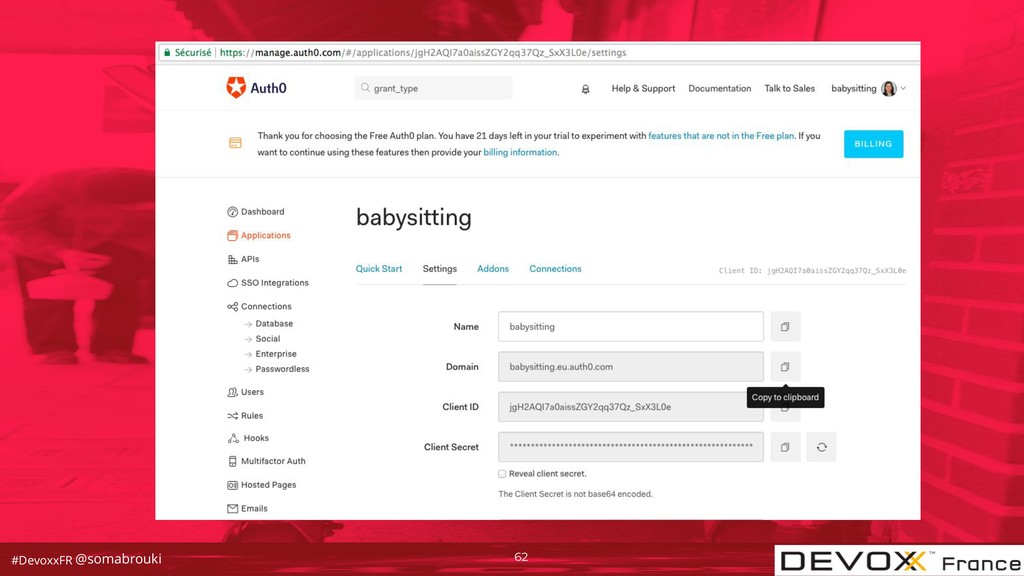The width and height of the screenshot is (1024, 576).
Task: Click the APIs icon in sidebar
Action: click(x=232, y=259)
